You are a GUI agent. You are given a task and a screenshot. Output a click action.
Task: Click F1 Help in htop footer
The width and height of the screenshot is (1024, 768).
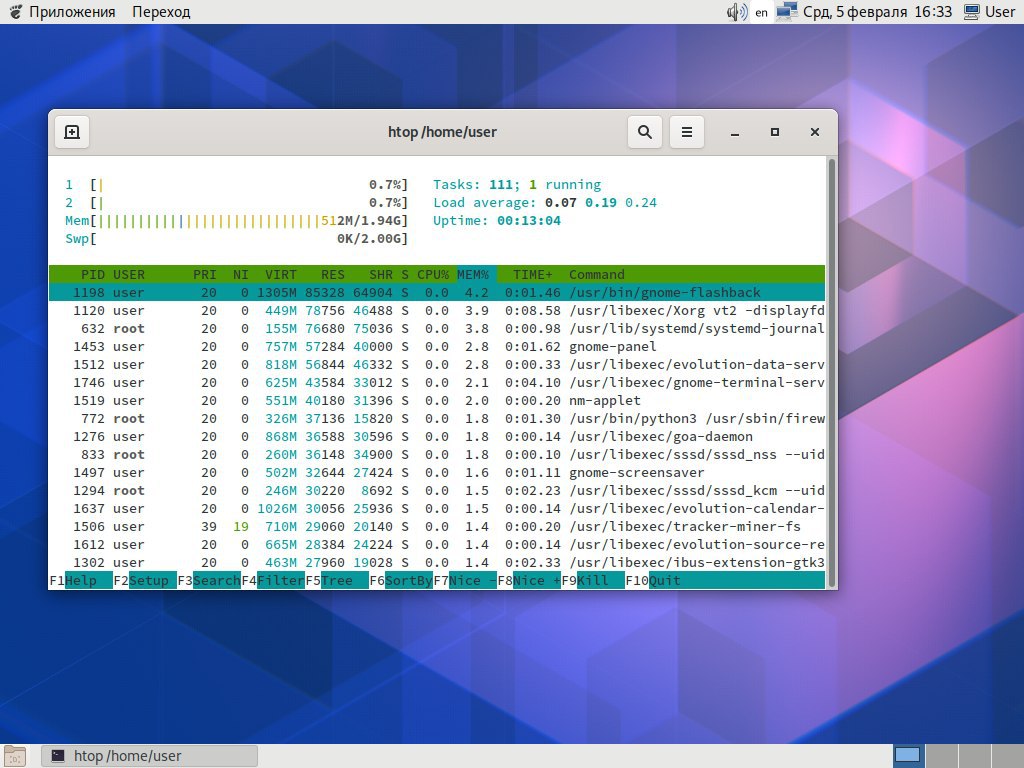tap(80, 581)
